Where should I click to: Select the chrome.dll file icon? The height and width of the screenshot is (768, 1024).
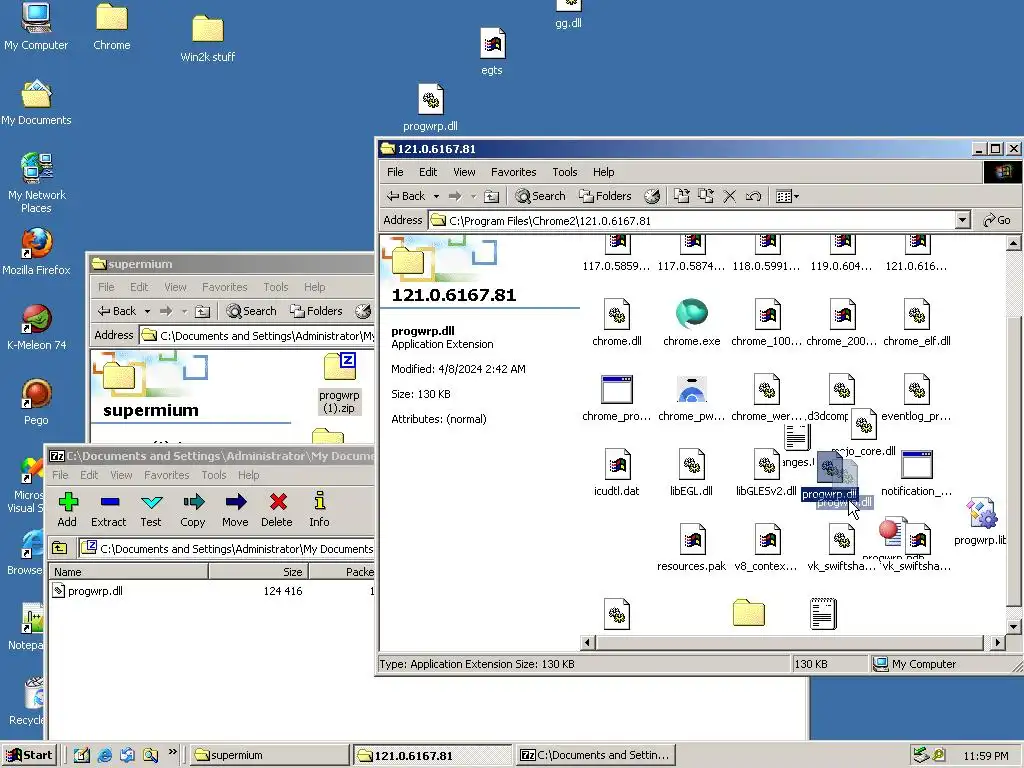[x=616, y=323]
